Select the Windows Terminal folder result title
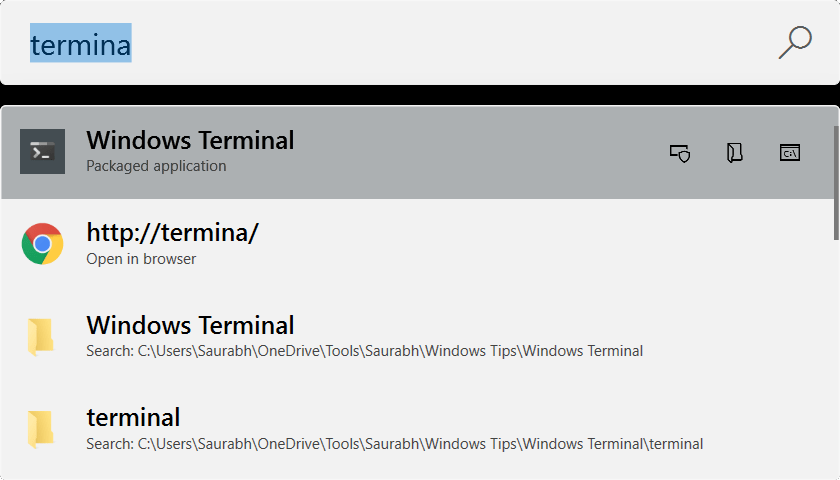The height and width of the screenshot is (480, 840). pyautogui.click(x=190, y=325)
